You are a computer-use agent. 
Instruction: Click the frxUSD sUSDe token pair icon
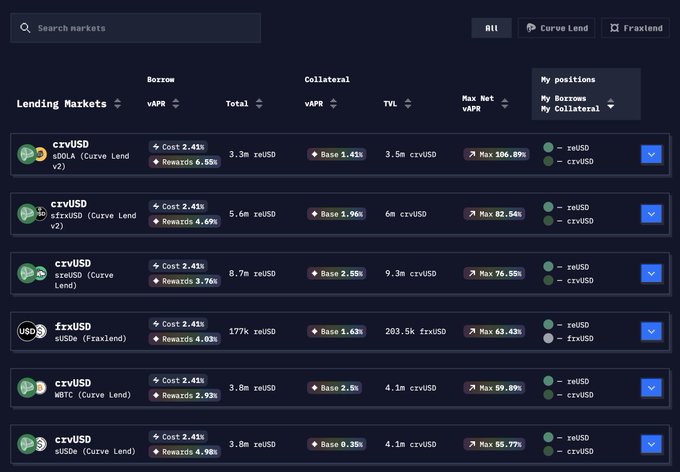pos(32,331)
